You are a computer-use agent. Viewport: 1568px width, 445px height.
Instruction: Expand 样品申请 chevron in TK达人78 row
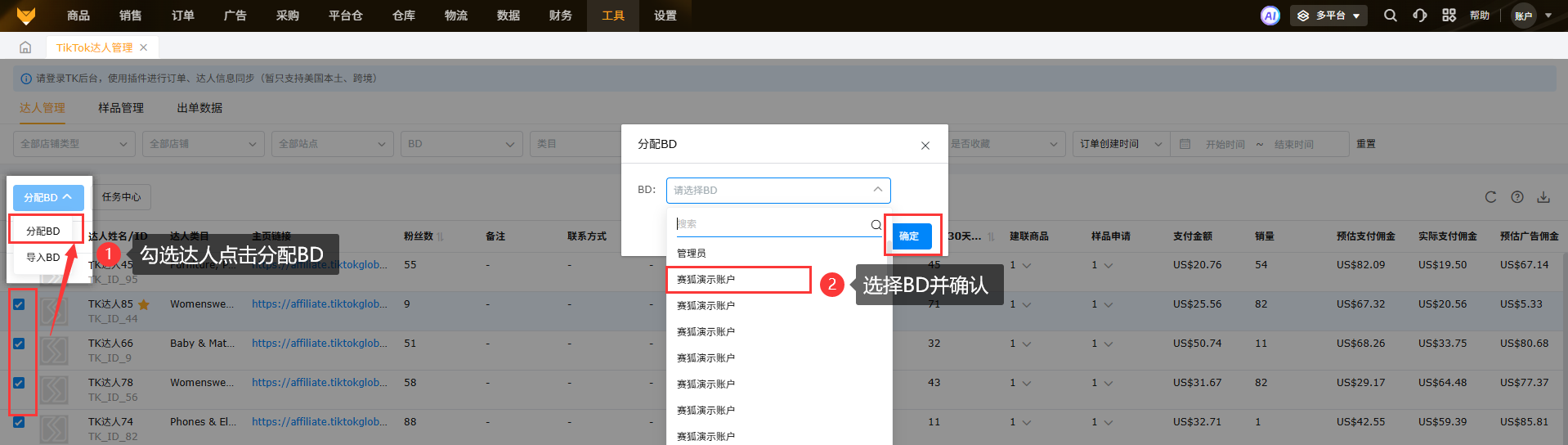(x=1109, y=384)
